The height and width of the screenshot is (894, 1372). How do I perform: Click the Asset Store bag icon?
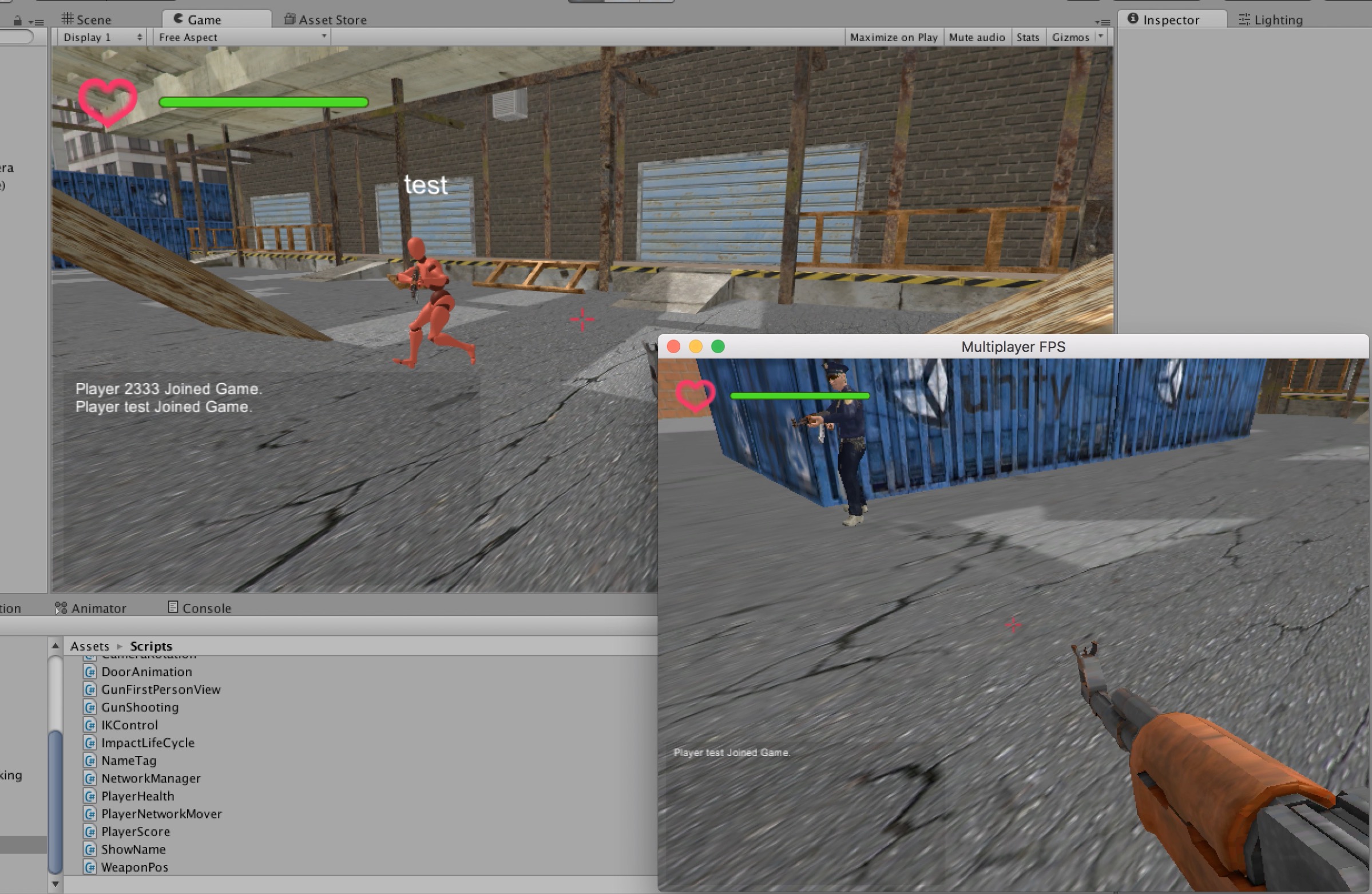(290, 18)
